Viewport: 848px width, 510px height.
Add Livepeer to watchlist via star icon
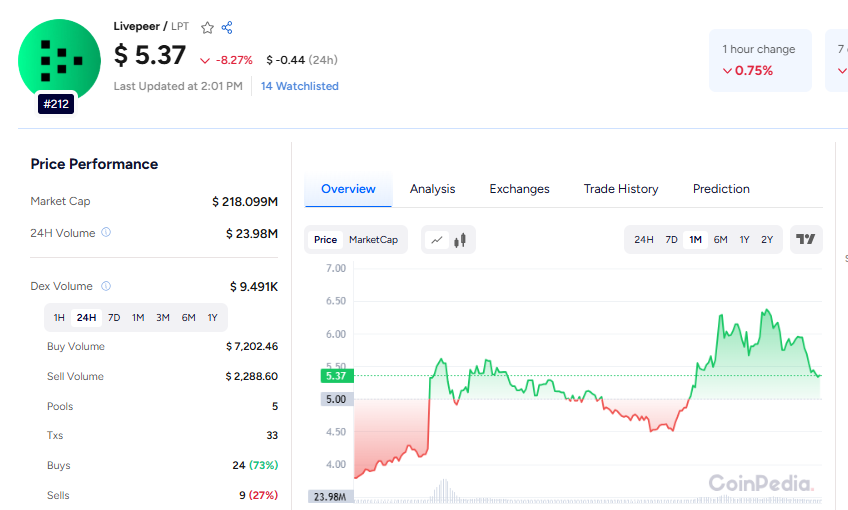tap(207, 28)
